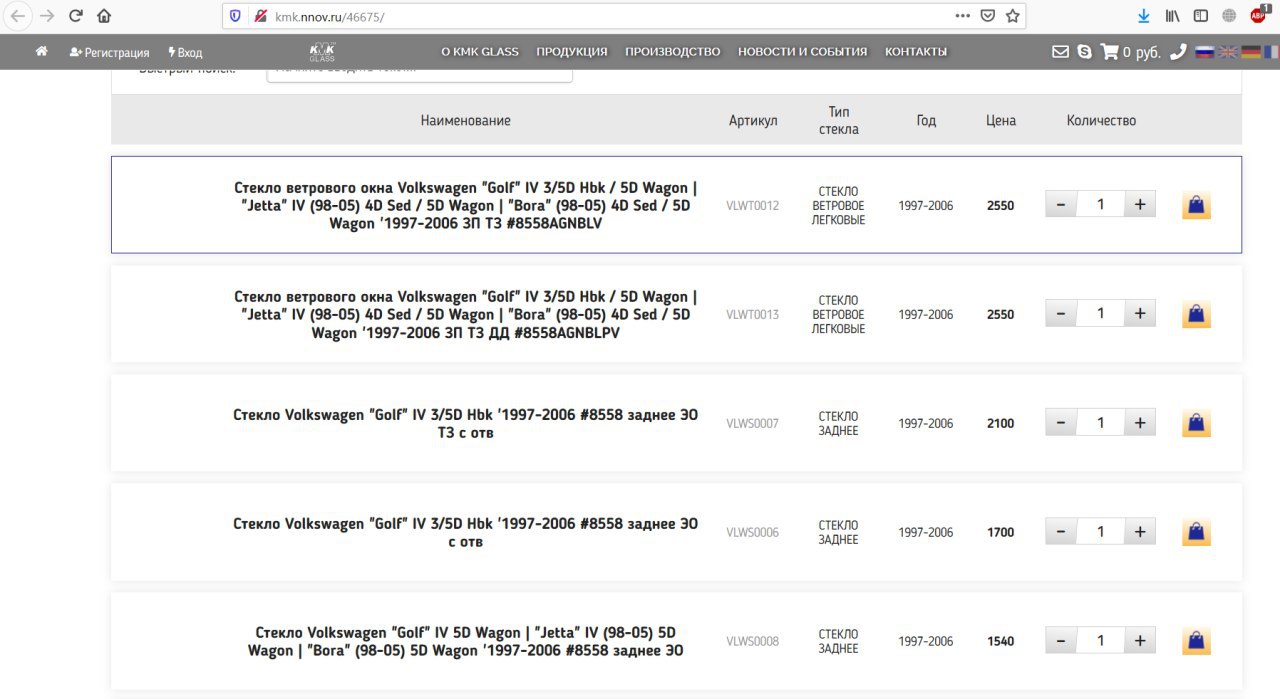The width and height of the screenshot is (1280, 699).
Task: Decrease quantity for VLWS0008 row
Action: click(x=1061, y=641)
